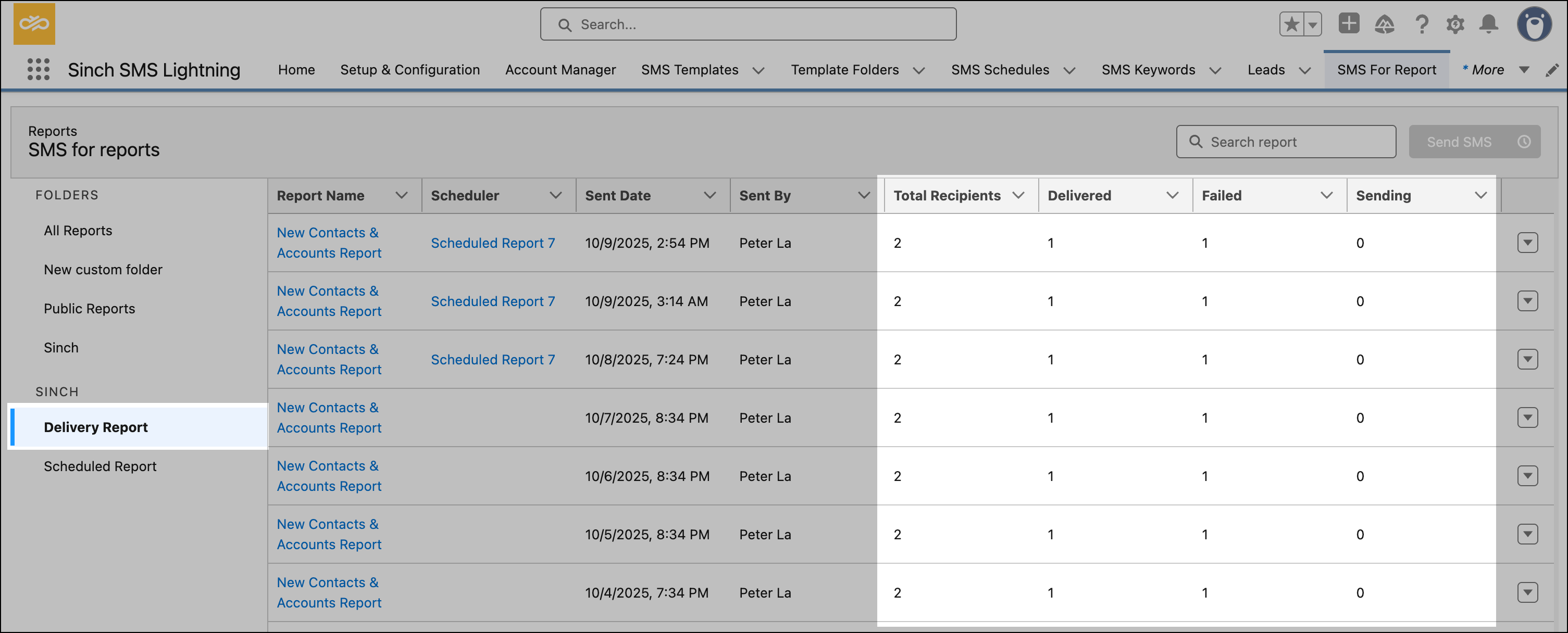Open the report link sent 10/6/2025 8:34 PM
This screenshot has width=1568, height=633.
tap(329, 476)
